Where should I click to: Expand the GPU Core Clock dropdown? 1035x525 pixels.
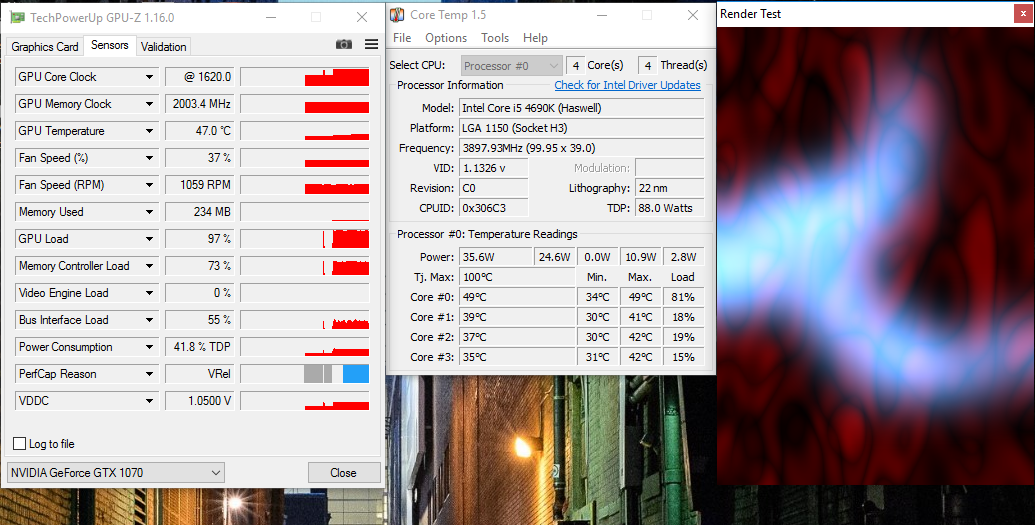[149, 77]
